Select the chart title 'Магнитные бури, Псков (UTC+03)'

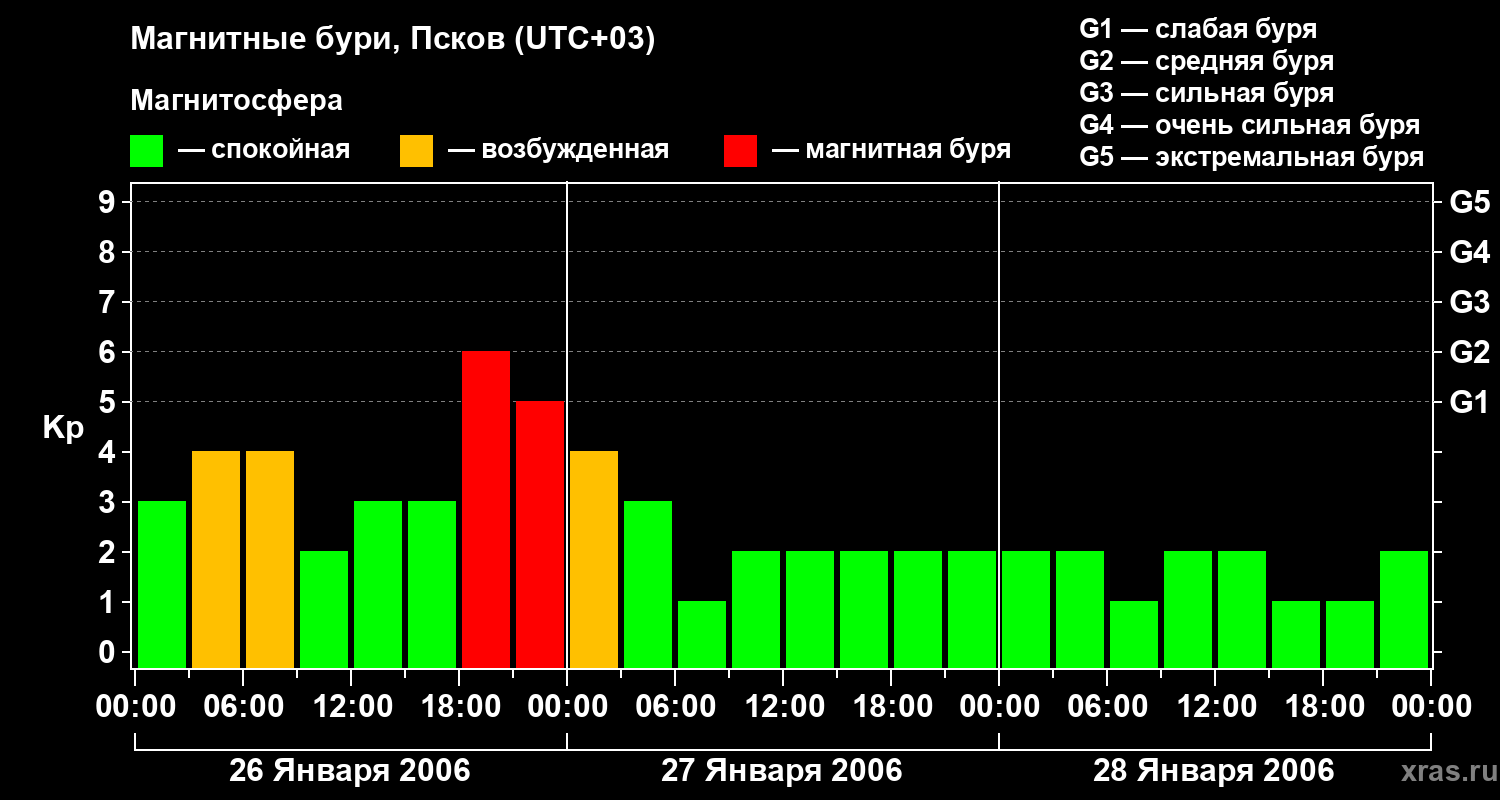(x=393, y=41)
